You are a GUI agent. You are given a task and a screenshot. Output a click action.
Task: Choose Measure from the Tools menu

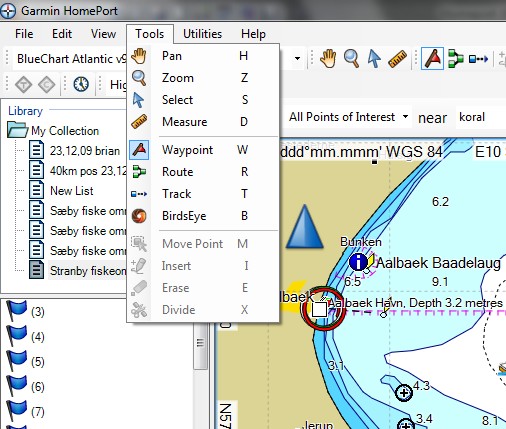pyautogui.click(x=203, y=122)
